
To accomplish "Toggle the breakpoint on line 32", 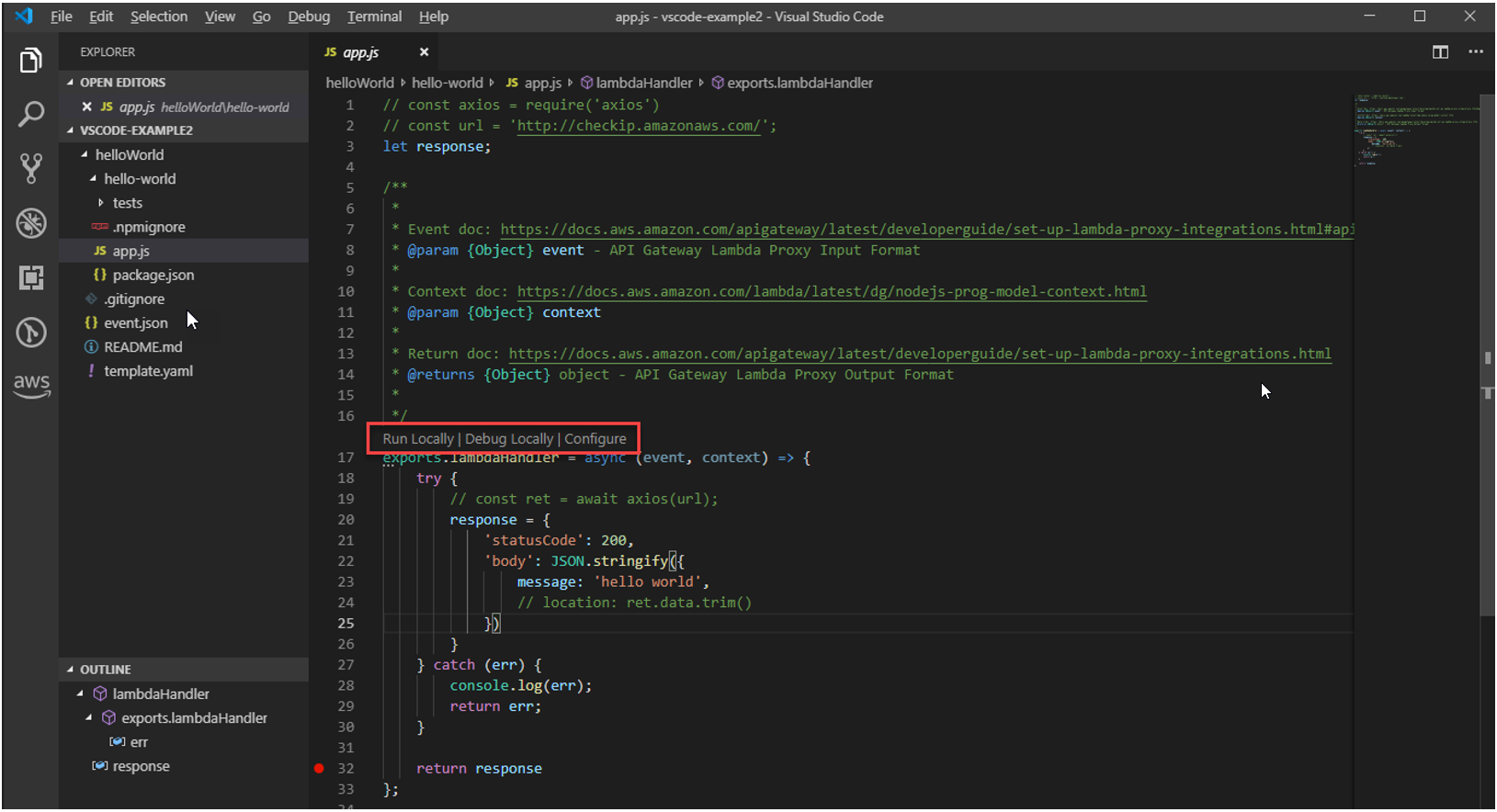I will 319,769.
